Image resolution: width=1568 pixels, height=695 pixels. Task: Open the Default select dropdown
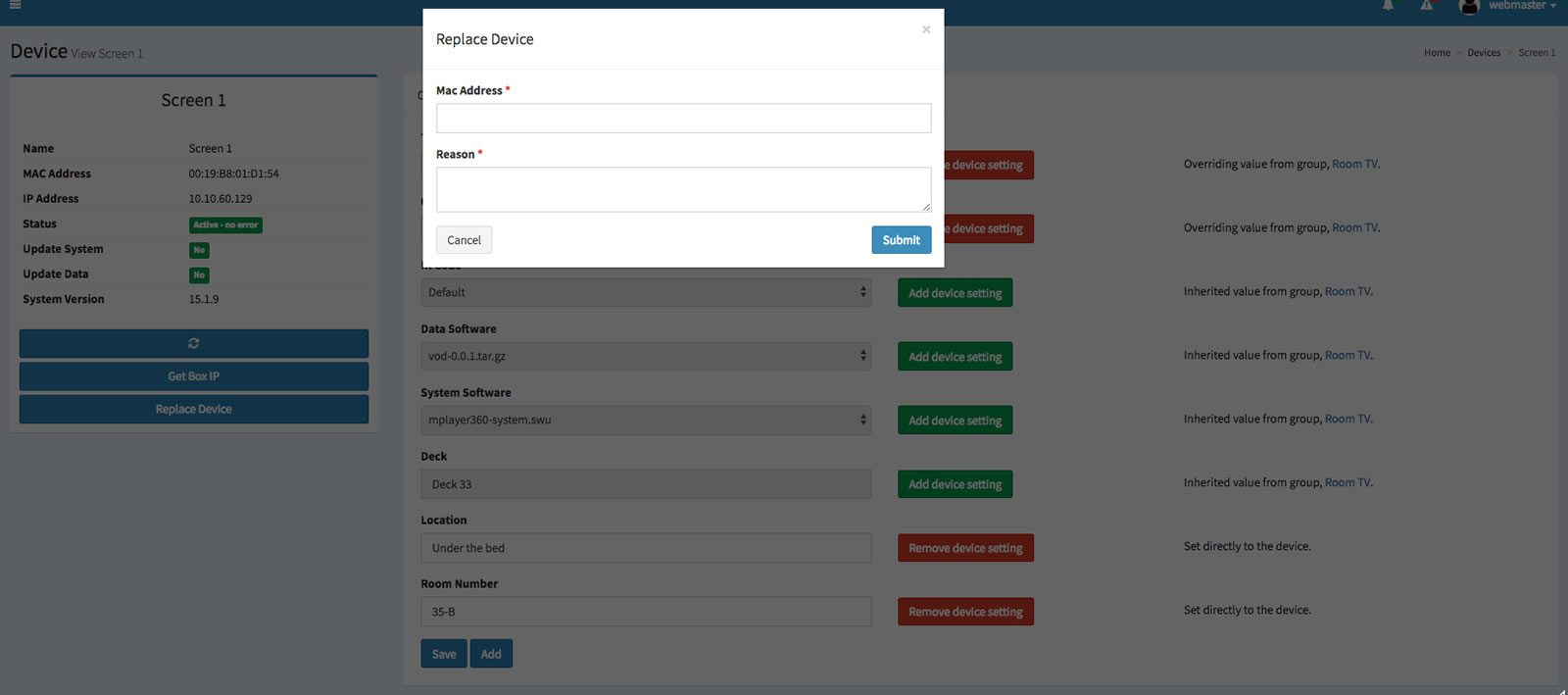pos(646,292)
